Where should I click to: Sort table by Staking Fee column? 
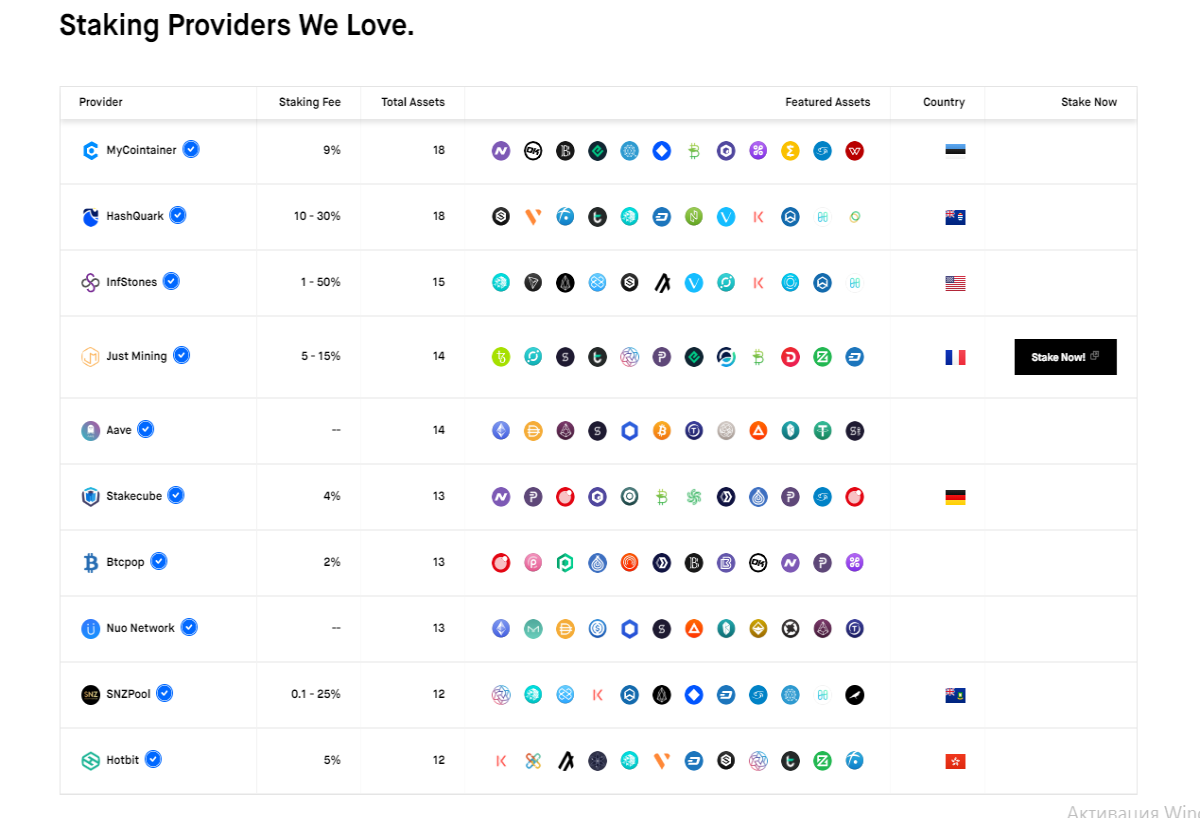pos(310,102)
